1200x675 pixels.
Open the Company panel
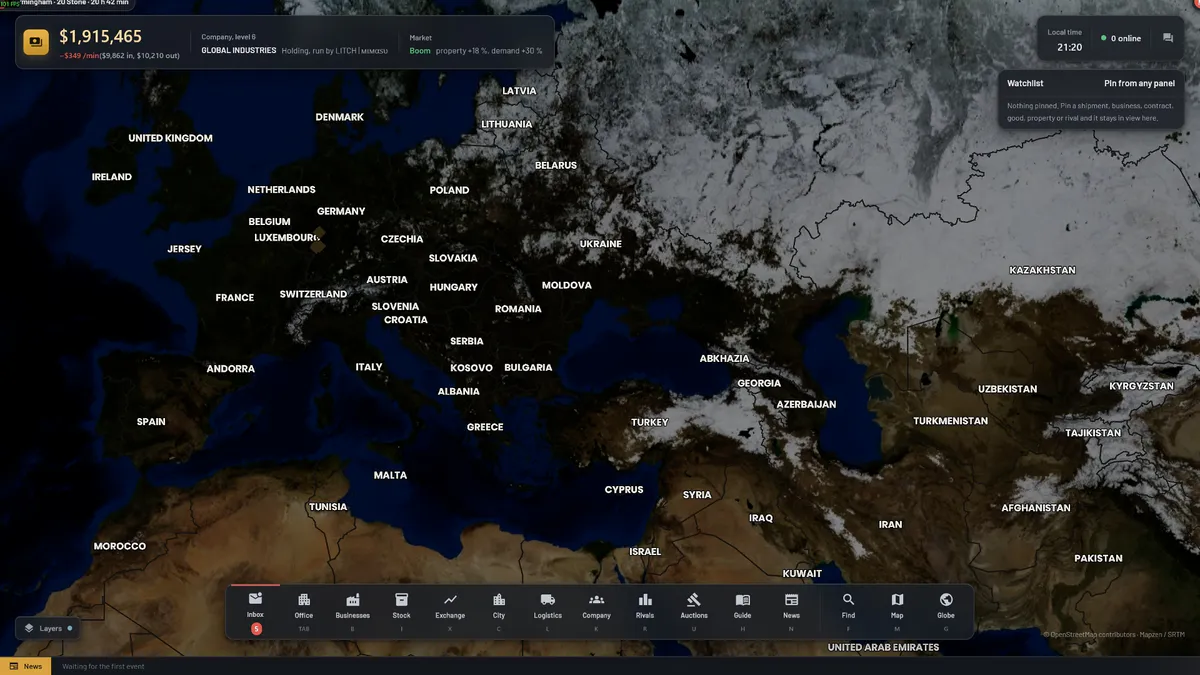pyautogui.click(x=596, y=612)
